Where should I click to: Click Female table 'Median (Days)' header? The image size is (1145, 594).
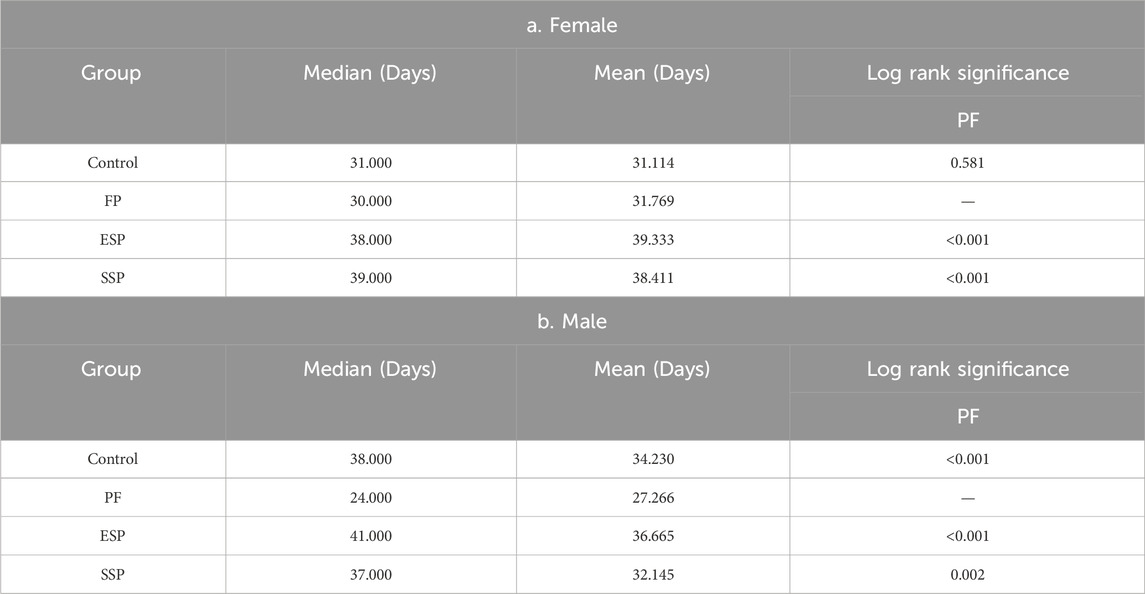pyautogui.click(x=370, y=73)
